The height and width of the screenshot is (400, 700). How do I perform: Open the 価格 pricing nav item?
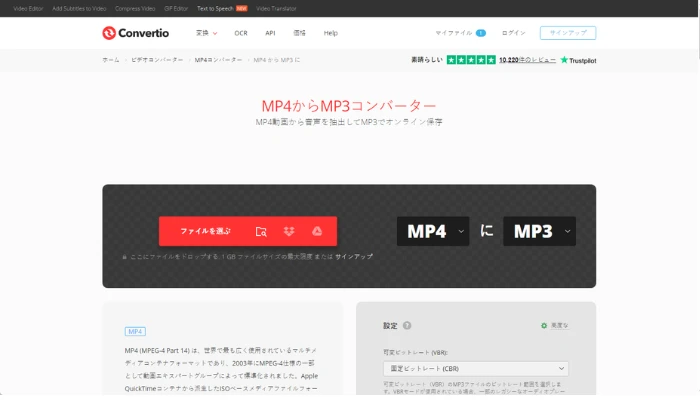tap(299, 33)
